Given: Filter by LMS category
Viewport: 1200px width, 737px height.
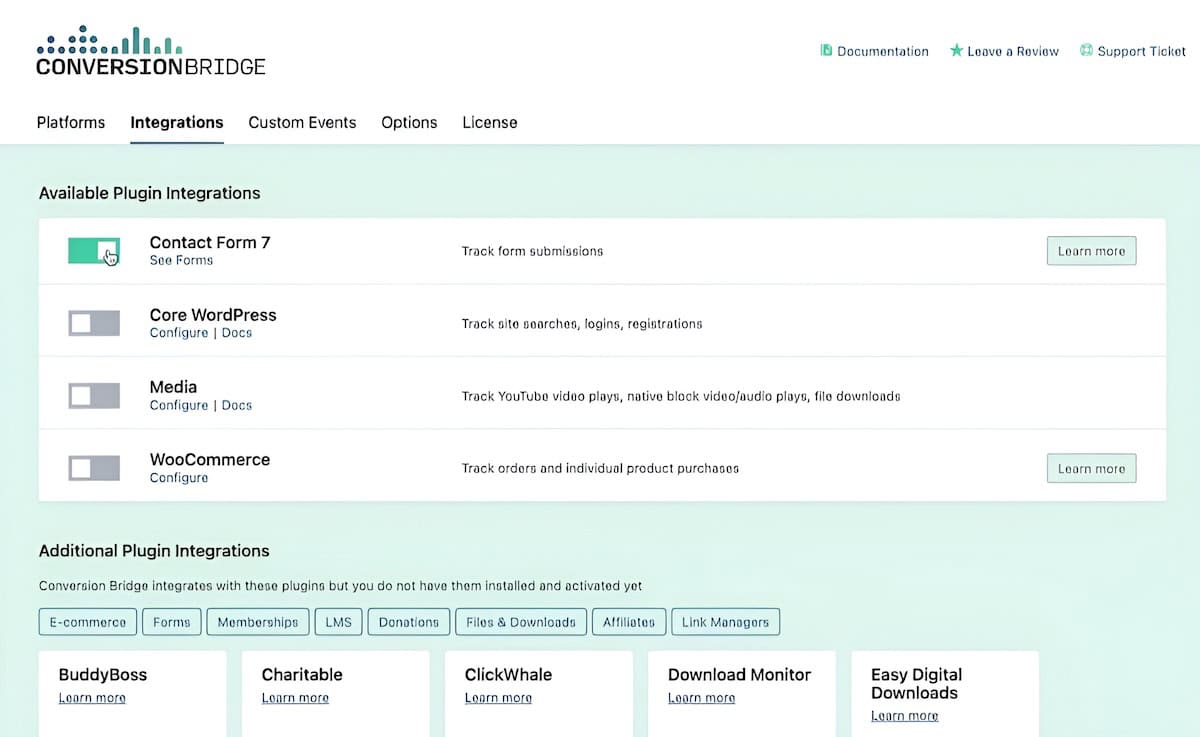Looking at the screenshot, I should [x=339, y=622].
